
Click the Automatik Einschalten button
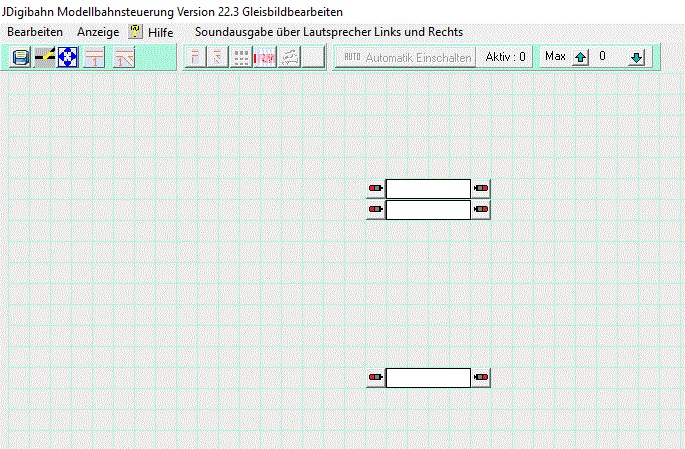405,57
